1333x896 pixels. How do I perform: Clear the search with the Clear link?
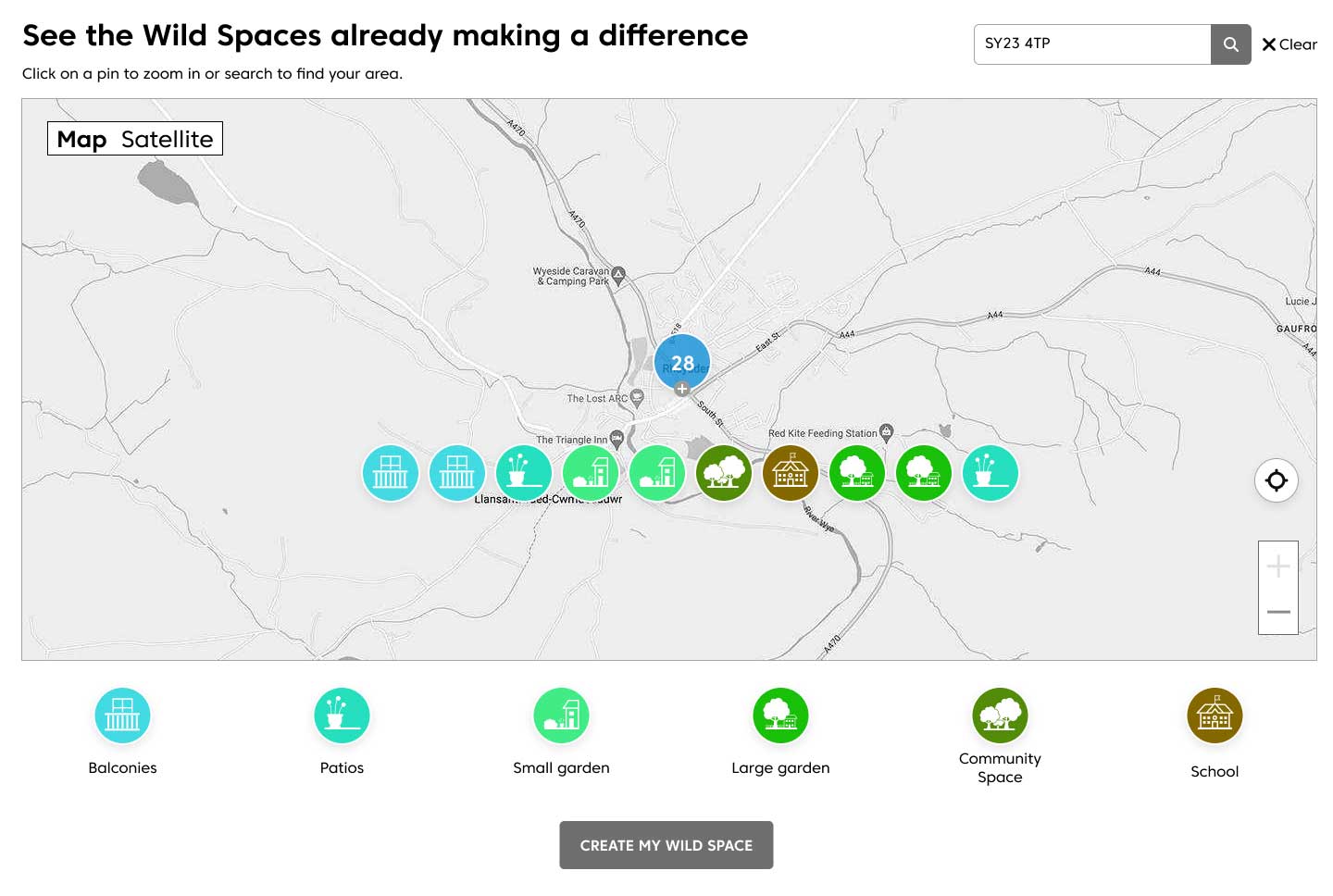[1289, 44]
